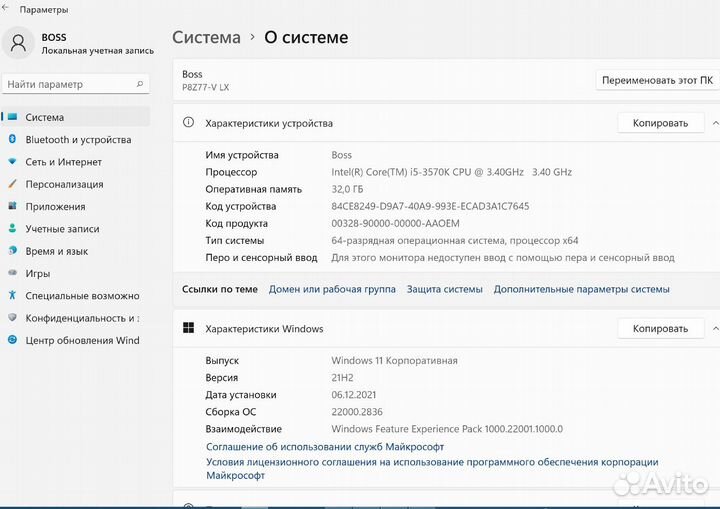Open Приложения icon in sidebar

click(x=12, y=206)
